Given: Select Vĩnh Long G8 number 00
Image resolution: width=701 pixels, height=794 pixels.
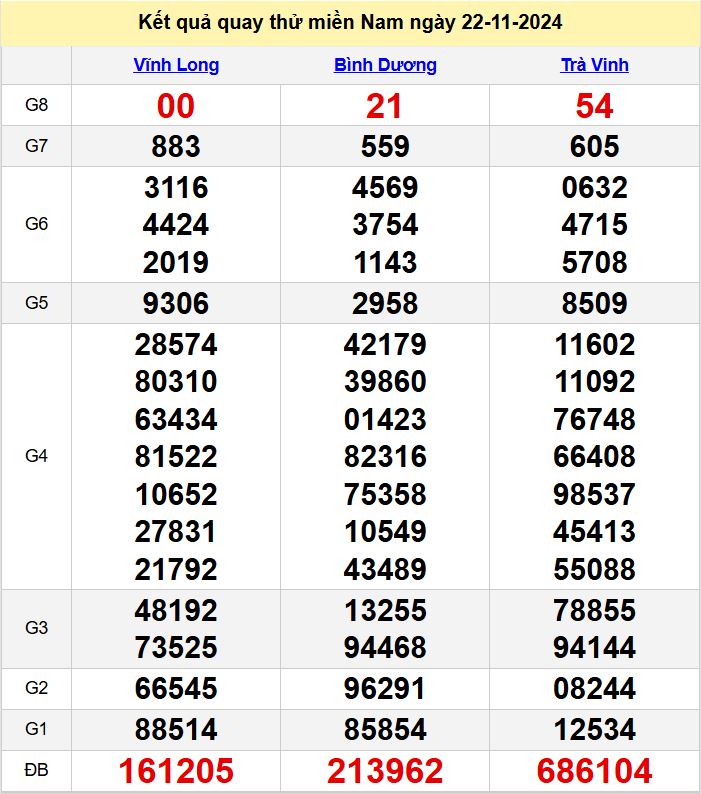Looking at the screenshot, I should coord(176,106).
